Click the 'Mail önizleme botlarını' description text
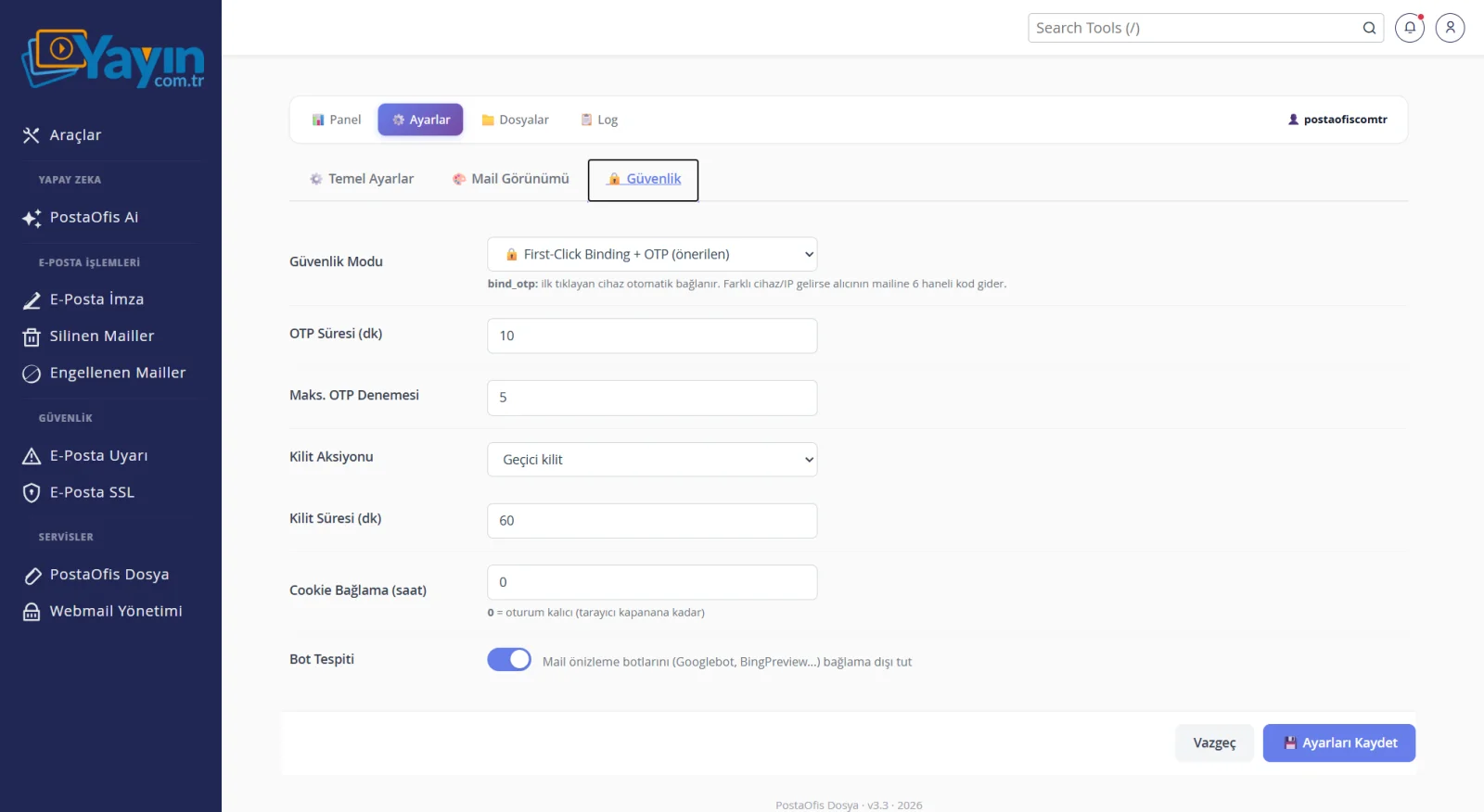1484x812 pixels. (x=727, y=662)
